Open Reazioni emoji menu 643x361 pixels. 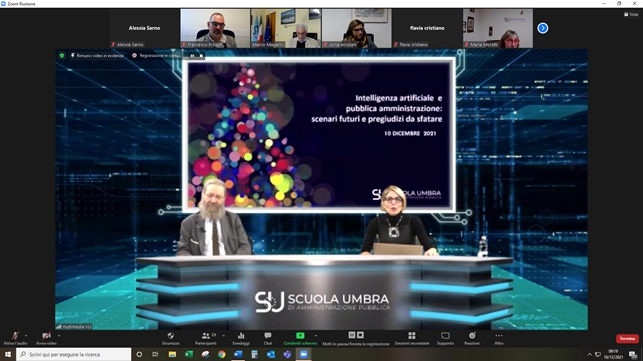(x=472, y=338)
